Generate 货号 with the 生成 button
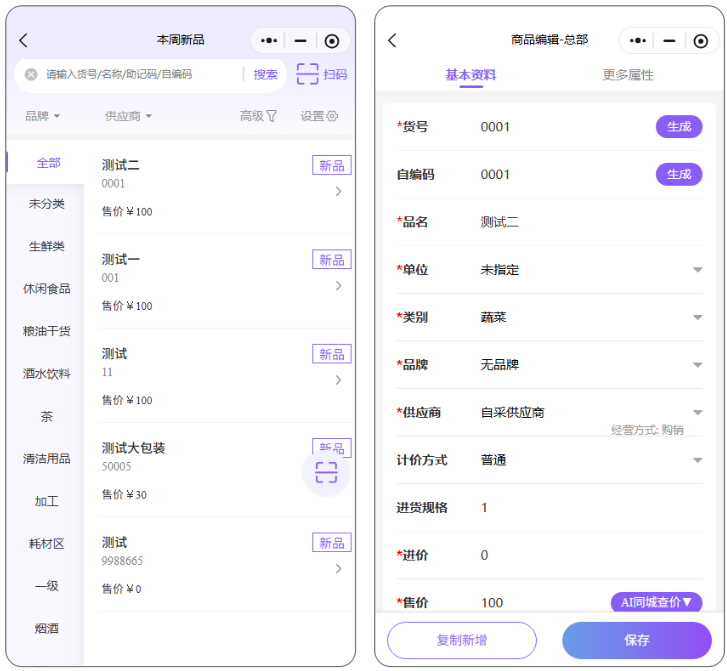Viewport: 727px width, 671px height. coord(678,127)
